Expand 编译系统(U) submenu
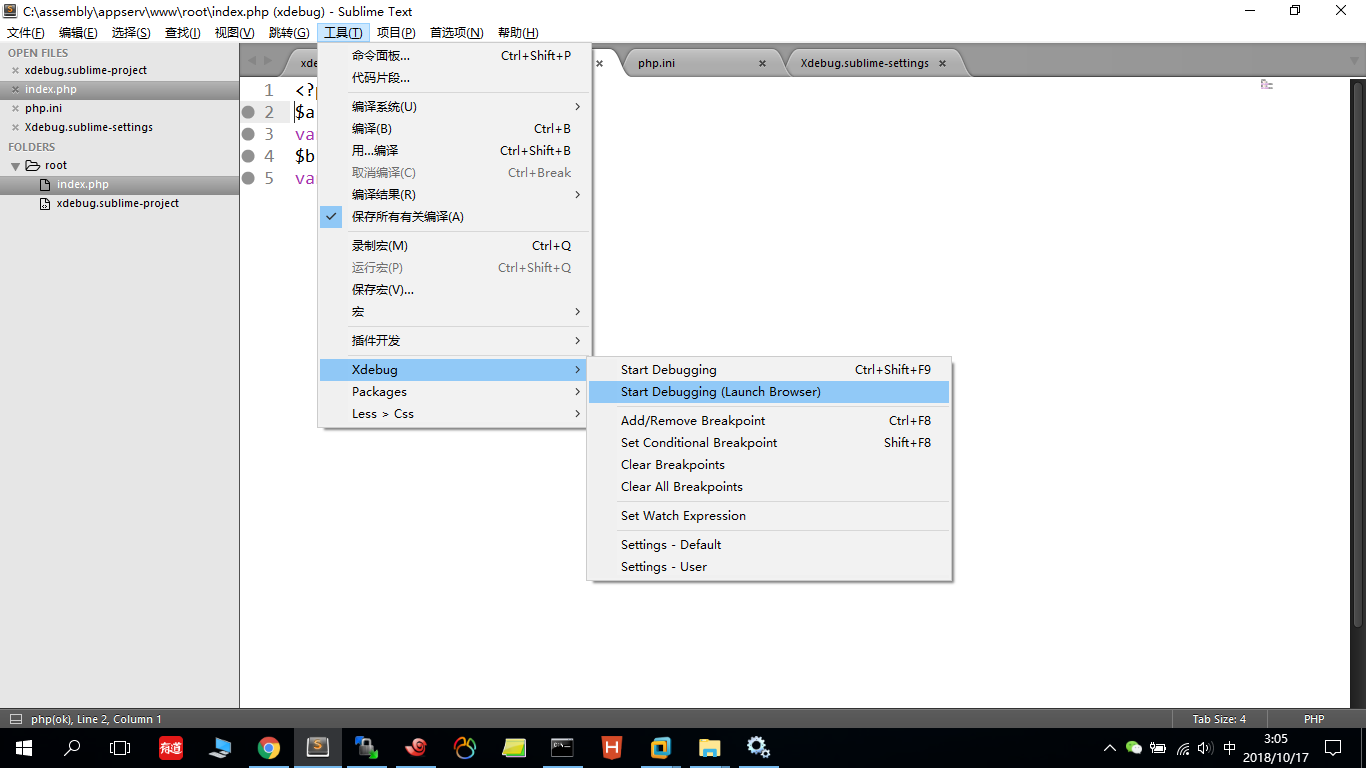1366x768 pixels. 454,107
